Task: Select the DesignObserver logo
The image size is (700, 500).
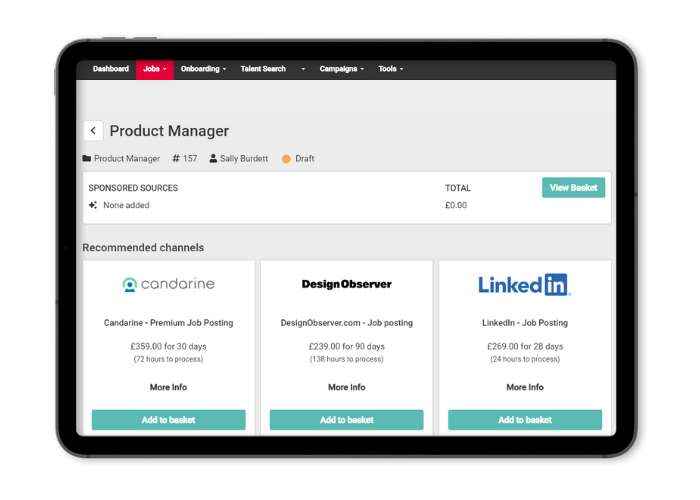Action: 346,284
